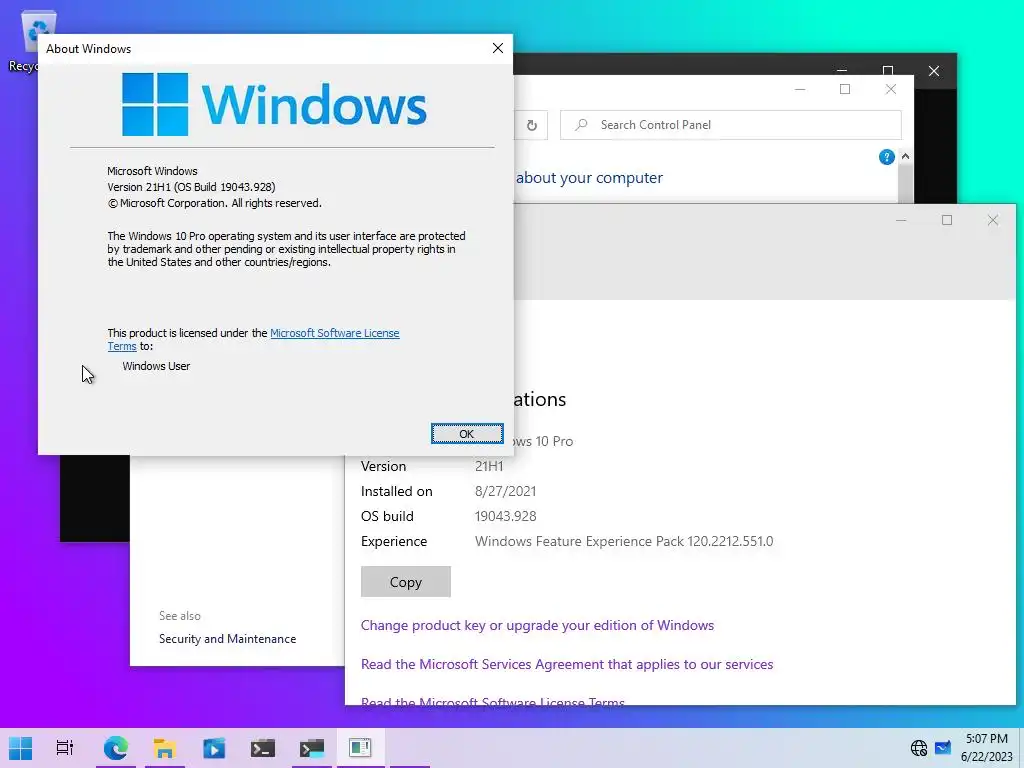Screen dimensions: 1024x768
Task: Open Control Panel help icon
Action: pos(886,157)
